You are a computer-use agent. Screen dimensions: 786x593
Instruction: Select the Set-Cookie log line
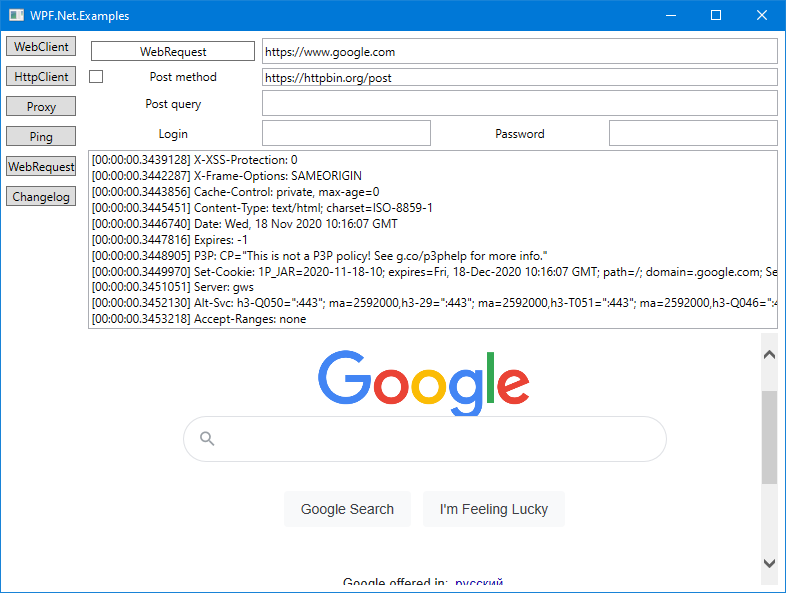[x=433, y=272]
